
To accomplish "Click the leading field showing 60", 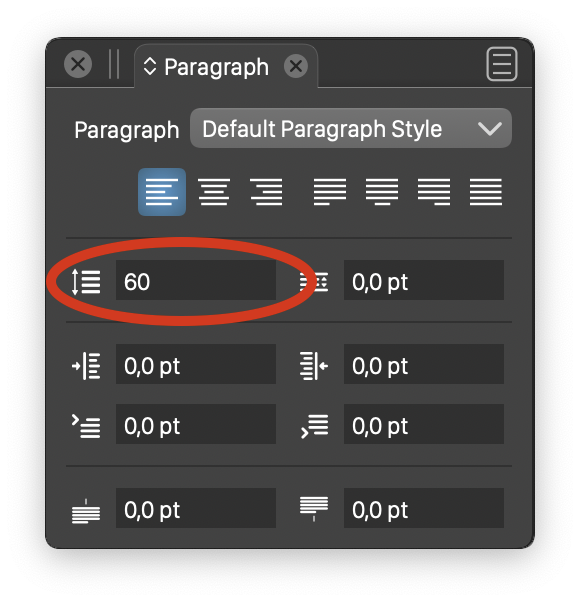I will pos(196,280).
